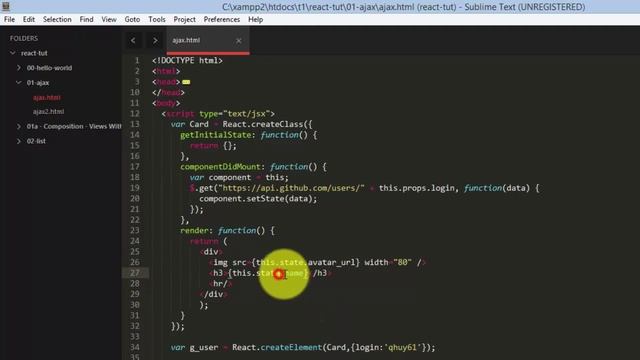Open the Selection menu
The height and width of the screenshot is (360, 640).
(x=57, y=19)
